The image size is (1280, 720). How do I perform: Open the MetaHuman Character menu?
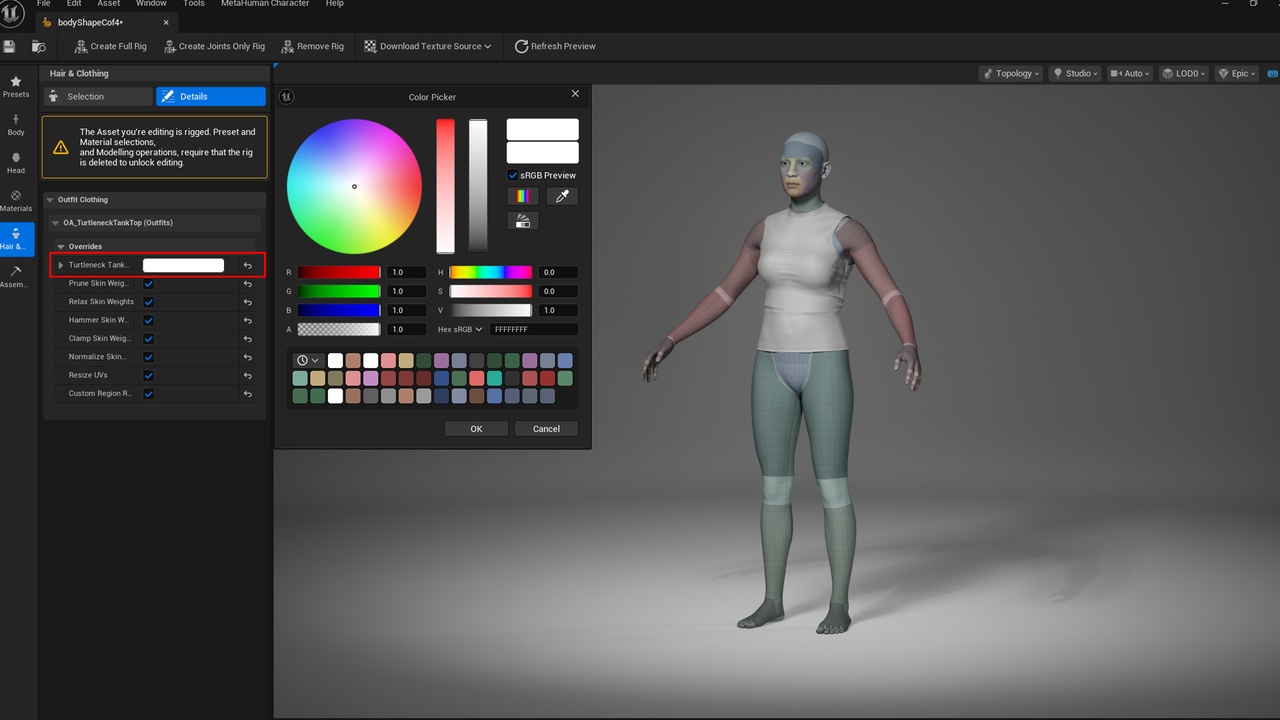coord(265,4)
